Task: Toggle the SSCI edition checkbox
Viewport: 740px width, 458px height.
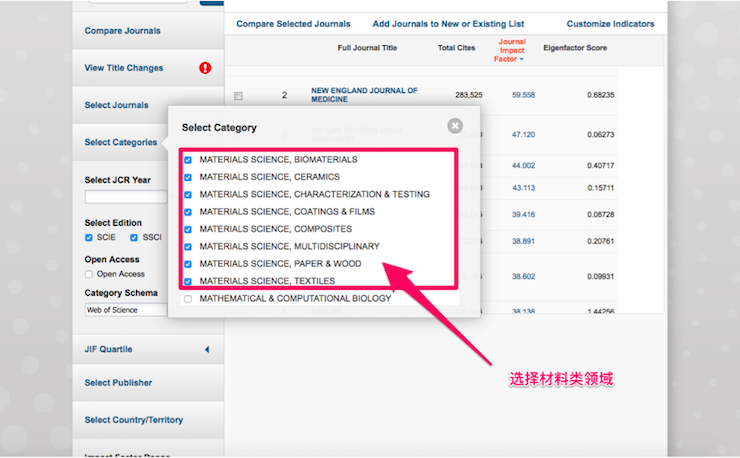Action: tap(134, 237)
